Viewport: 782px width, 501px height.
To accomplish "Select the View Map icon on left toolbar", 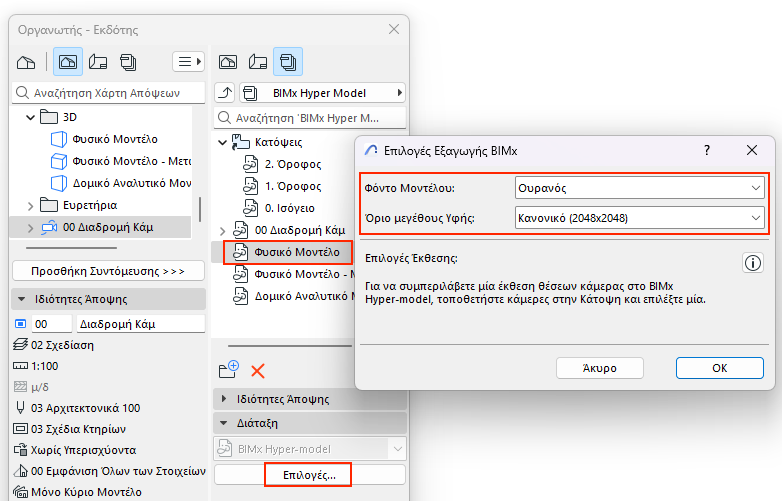I will click(x=68, y=62).
